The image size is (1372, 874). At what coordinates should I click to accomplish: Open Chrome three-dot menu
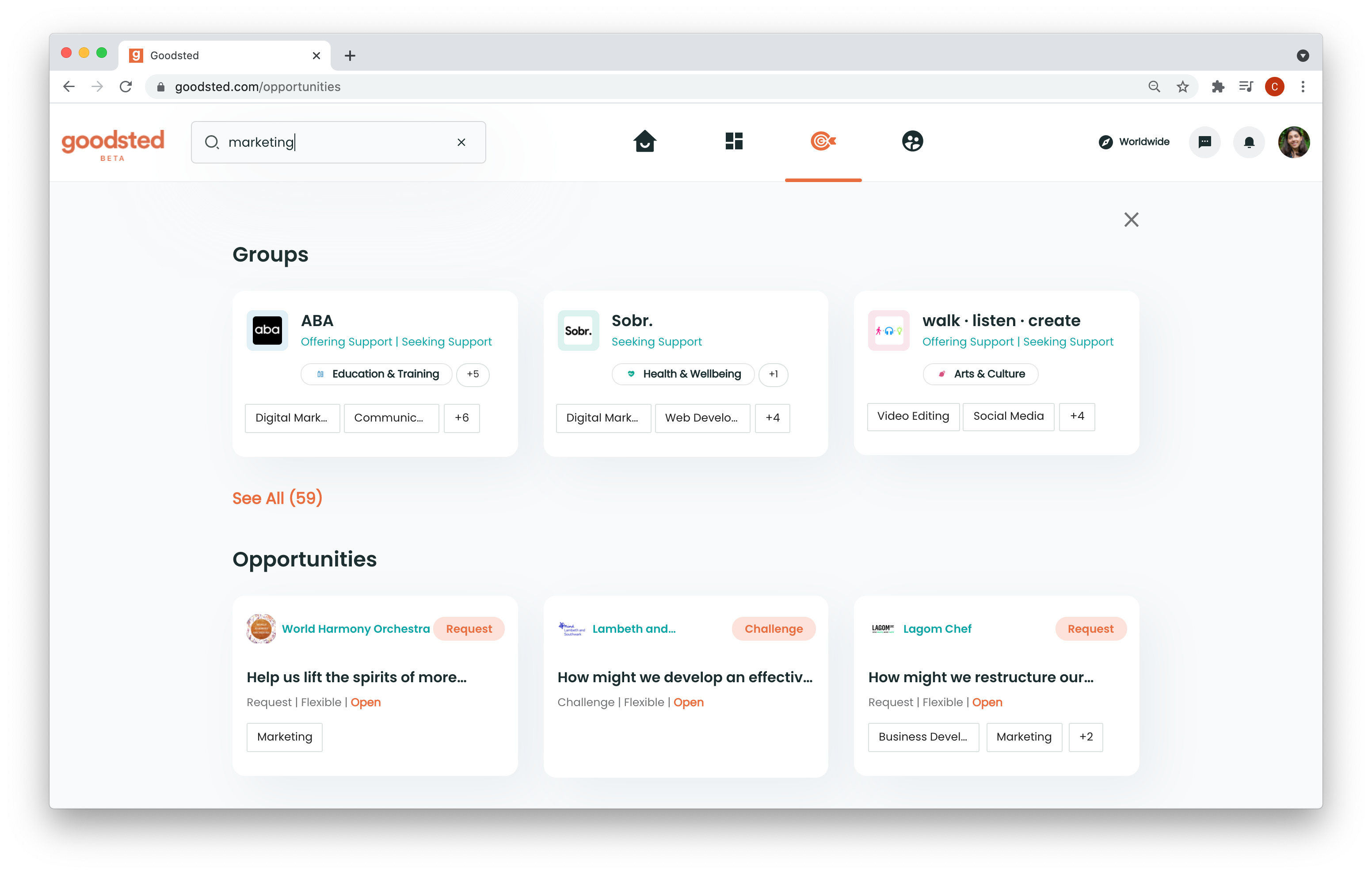pyautogui.click(x=1303, y=87)
